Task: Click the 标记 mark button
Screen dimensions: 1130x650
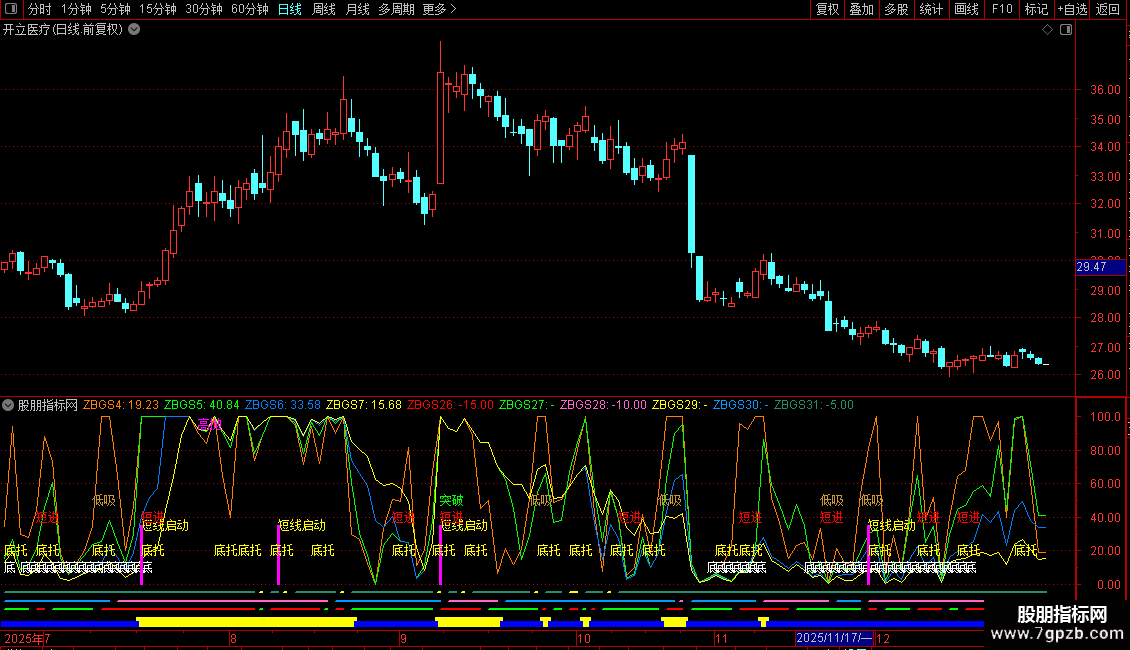Action: [1036, 9]
